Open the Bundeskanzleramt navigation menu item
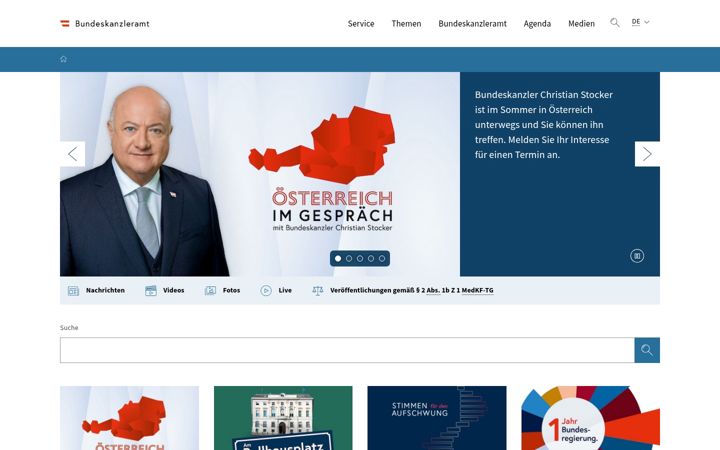 [x=472, y=23]
